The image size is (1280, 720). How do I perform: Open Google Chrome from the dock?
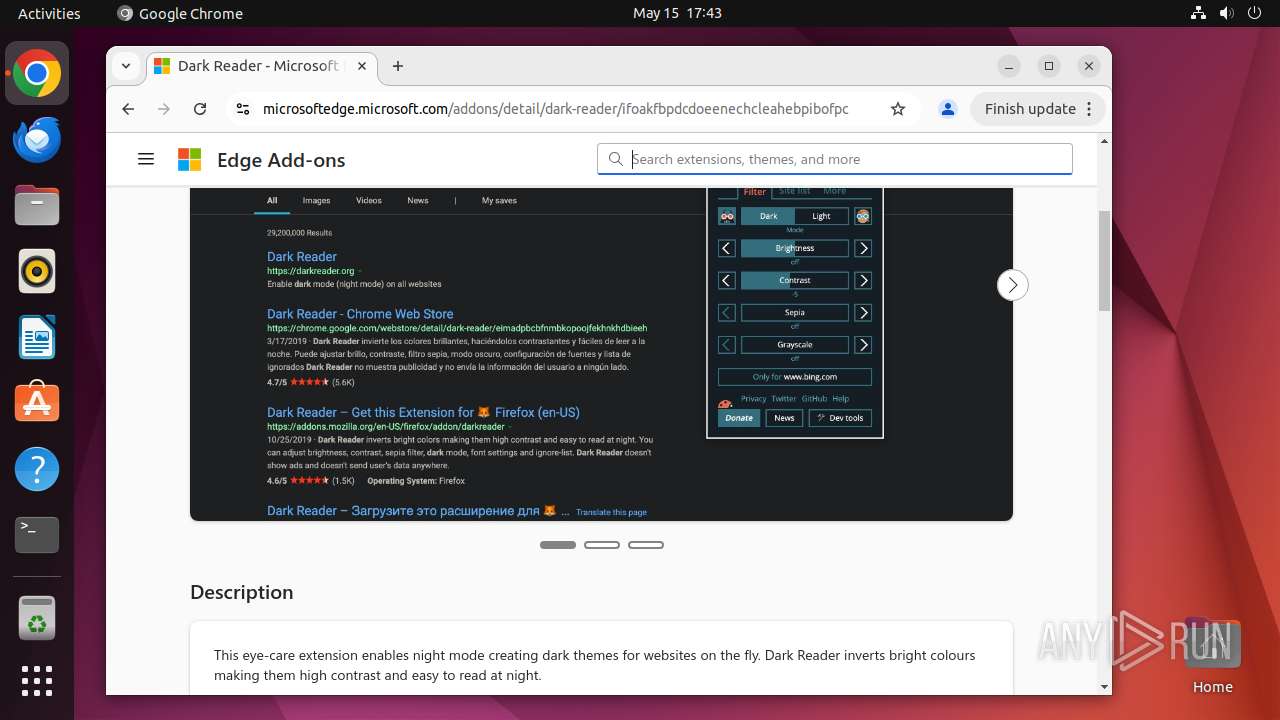[x=37, y=74]
